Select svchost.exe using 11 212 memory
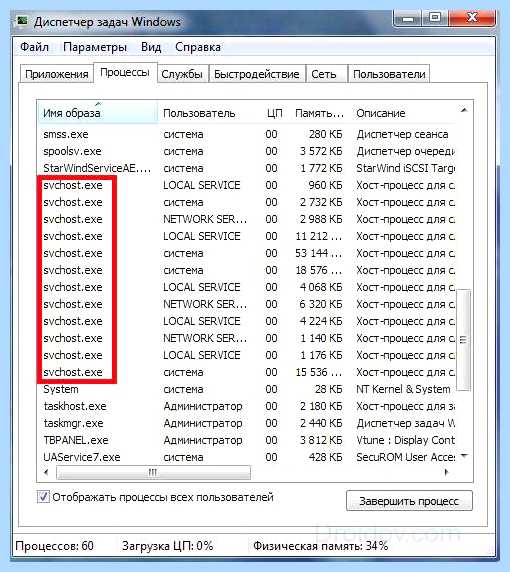Screen dimensions: 510x572 pyautogui.click(x=247, y=236)
